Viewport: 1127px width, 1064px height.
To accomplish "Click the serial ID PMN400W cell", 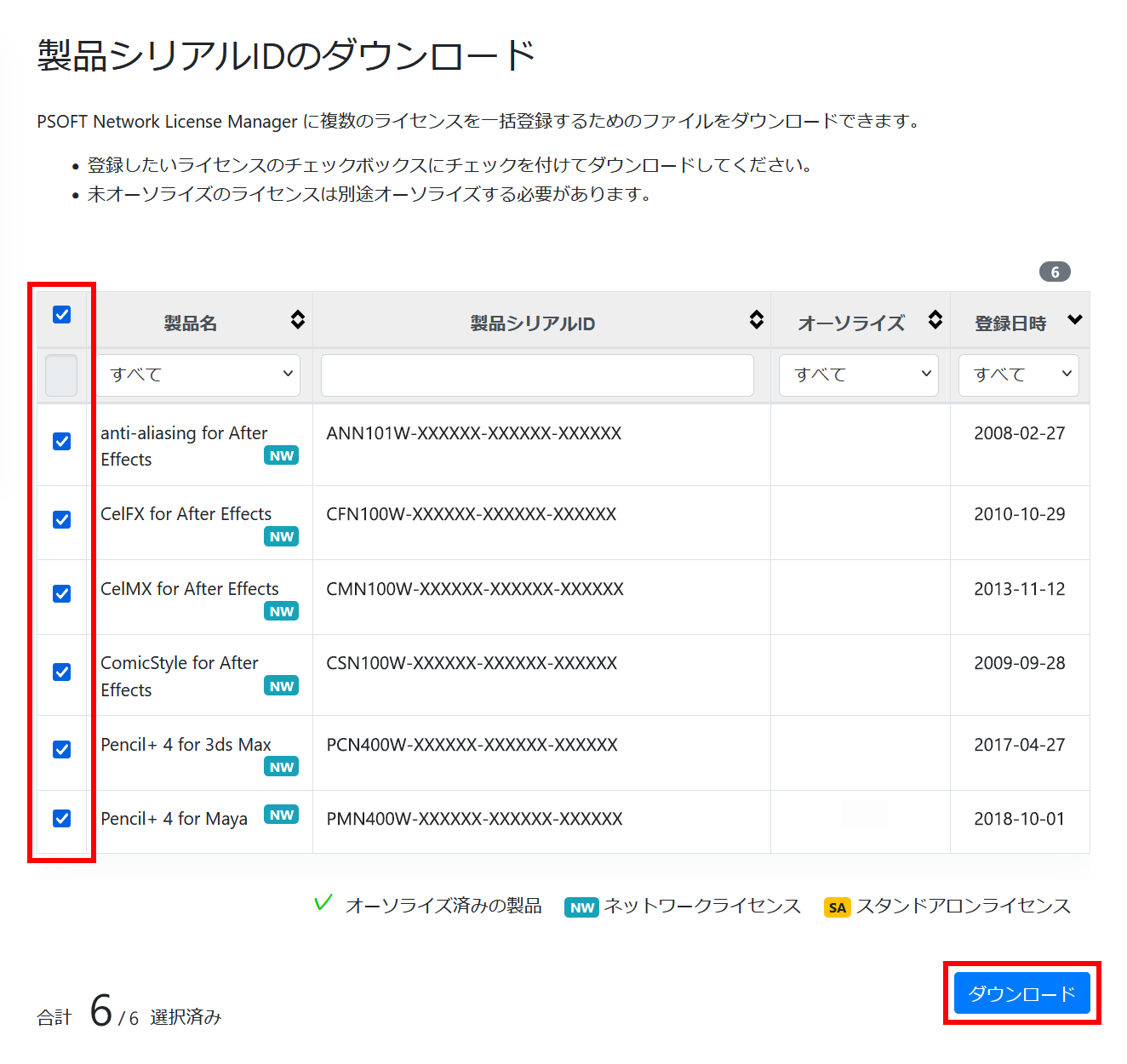I will click(x=474, y=820).
